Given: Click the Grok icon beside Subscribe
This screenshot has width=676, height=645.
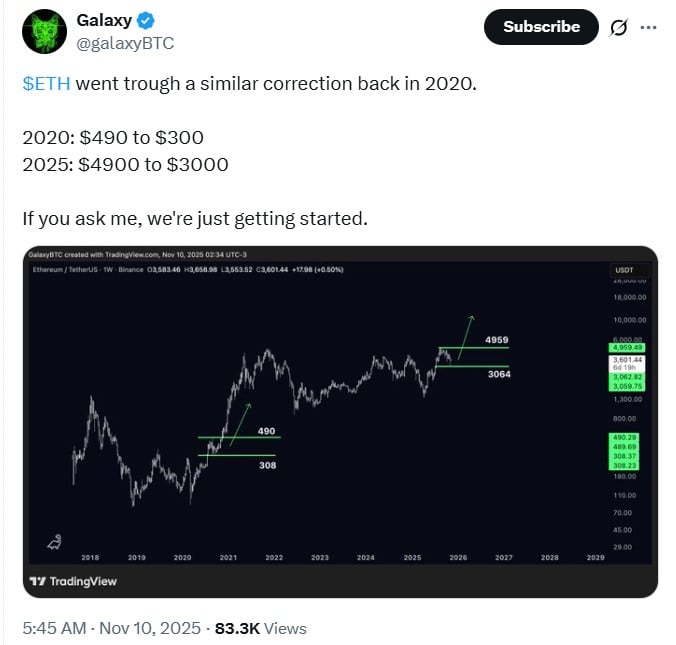Looking at the screenshot, I should 617,28.
